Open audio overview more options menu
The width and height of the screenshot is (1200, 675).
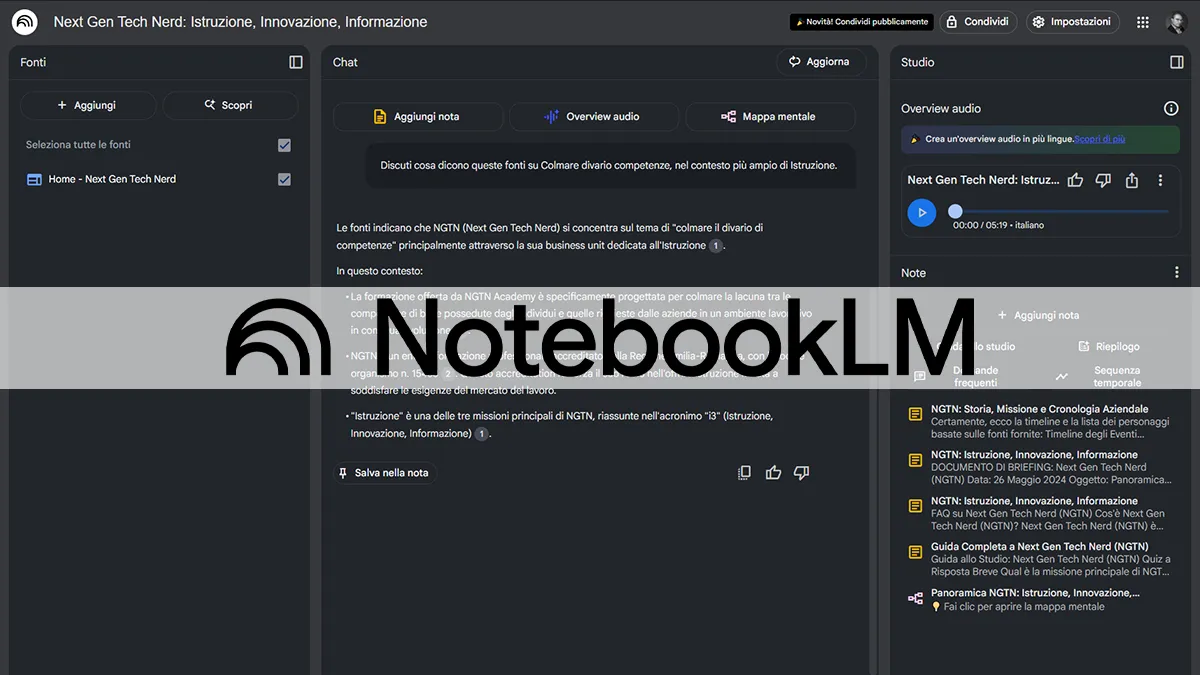click(1160, 180)
